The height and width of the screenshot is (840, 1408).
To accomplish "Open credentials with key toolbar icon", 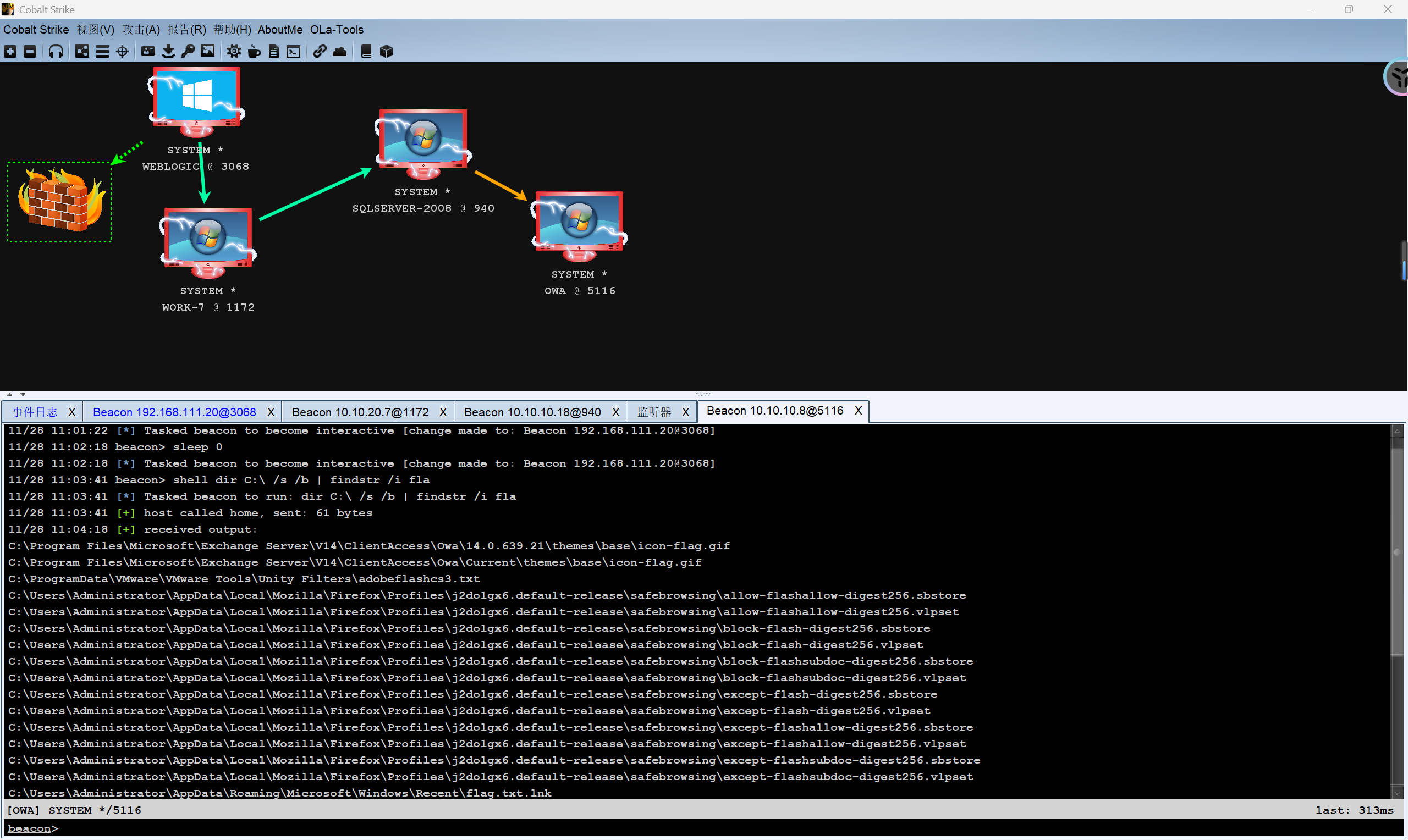I will pos(188,52).
